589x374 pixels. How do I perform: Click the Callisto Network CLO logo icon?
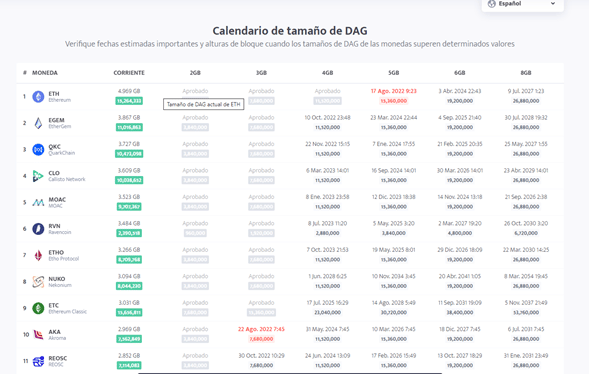click(38, 176)
